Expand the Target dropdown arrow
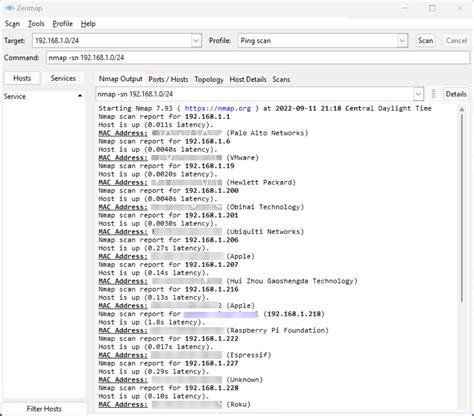Image resolution: width=474 pixels, height=416 pixels. pyautogui.click(x=196, y=41)
